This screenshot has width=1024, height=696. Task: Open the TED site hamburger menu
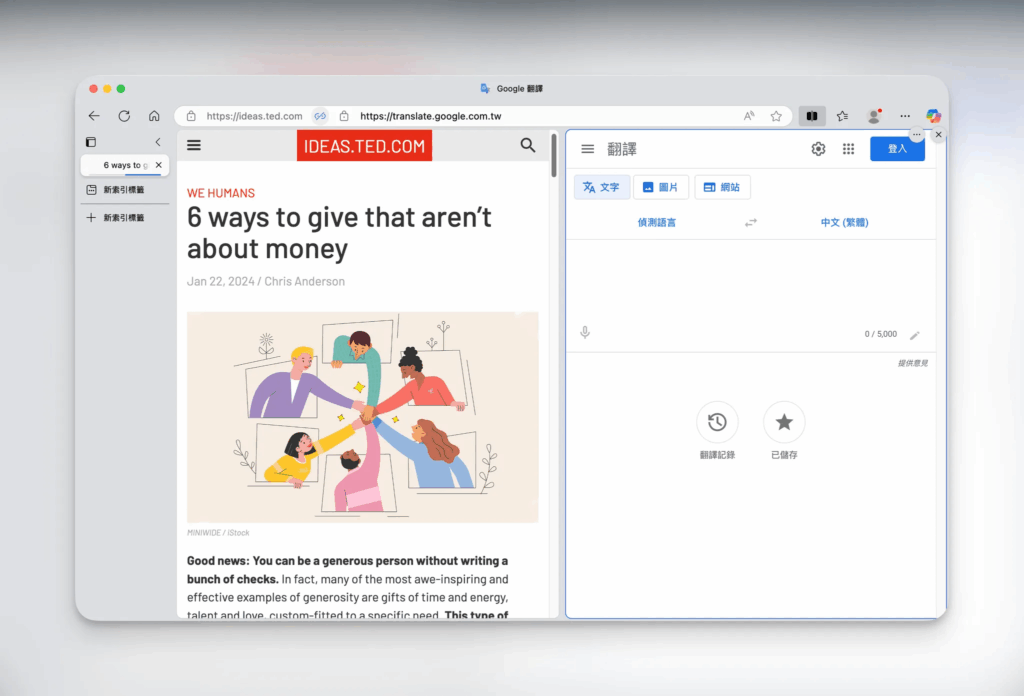pos(194,145)
